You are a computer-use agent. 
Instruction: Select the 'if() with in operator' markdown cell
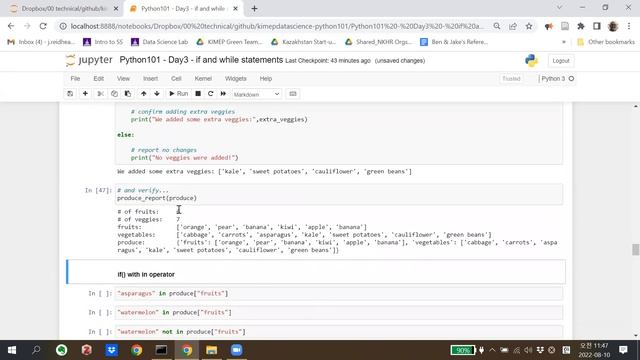[x=316, y=272]
